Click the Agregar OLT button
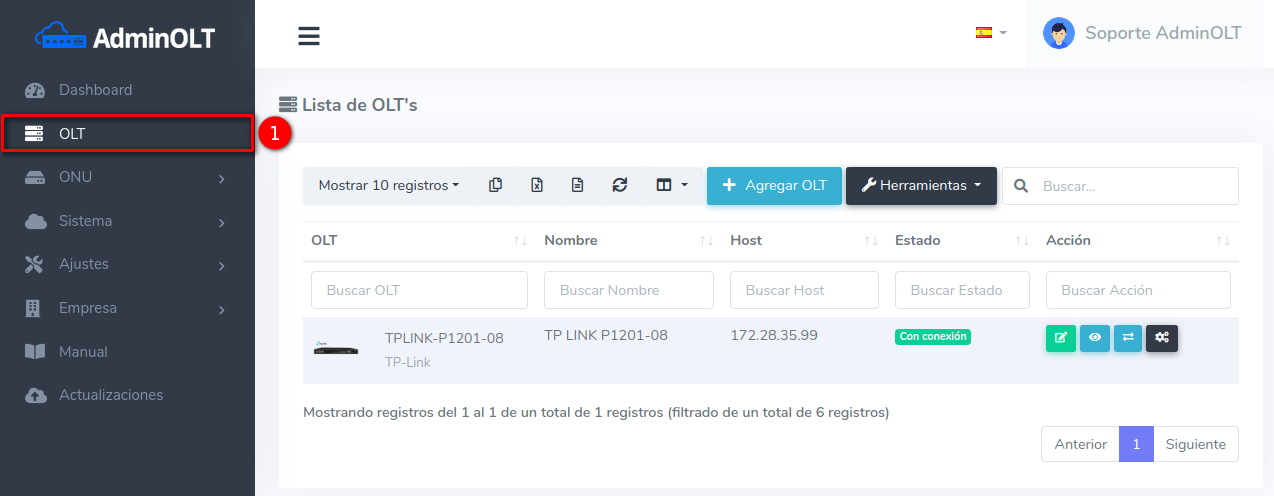1274x496 pixels. (774, 185)
